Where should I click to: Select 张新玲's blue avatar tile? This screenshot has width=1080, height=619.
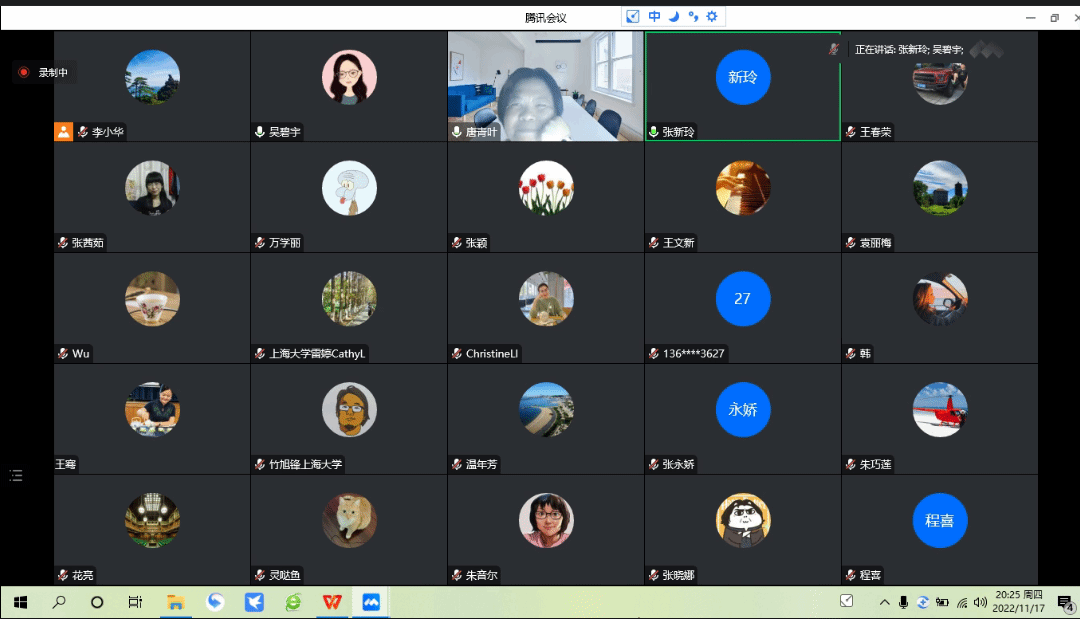pos(743,77)
